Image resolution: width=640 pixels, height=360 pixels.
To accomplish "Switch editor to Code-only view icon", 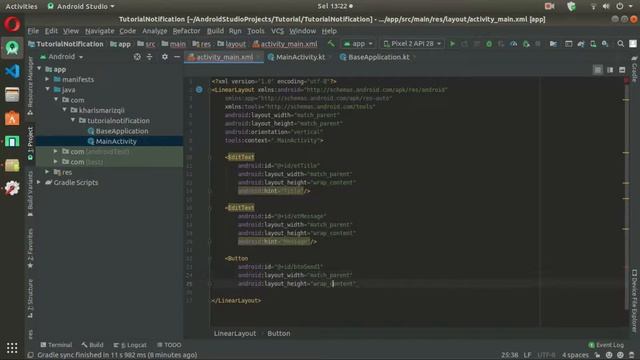I will pyautogui.click(x=598, y=70).
